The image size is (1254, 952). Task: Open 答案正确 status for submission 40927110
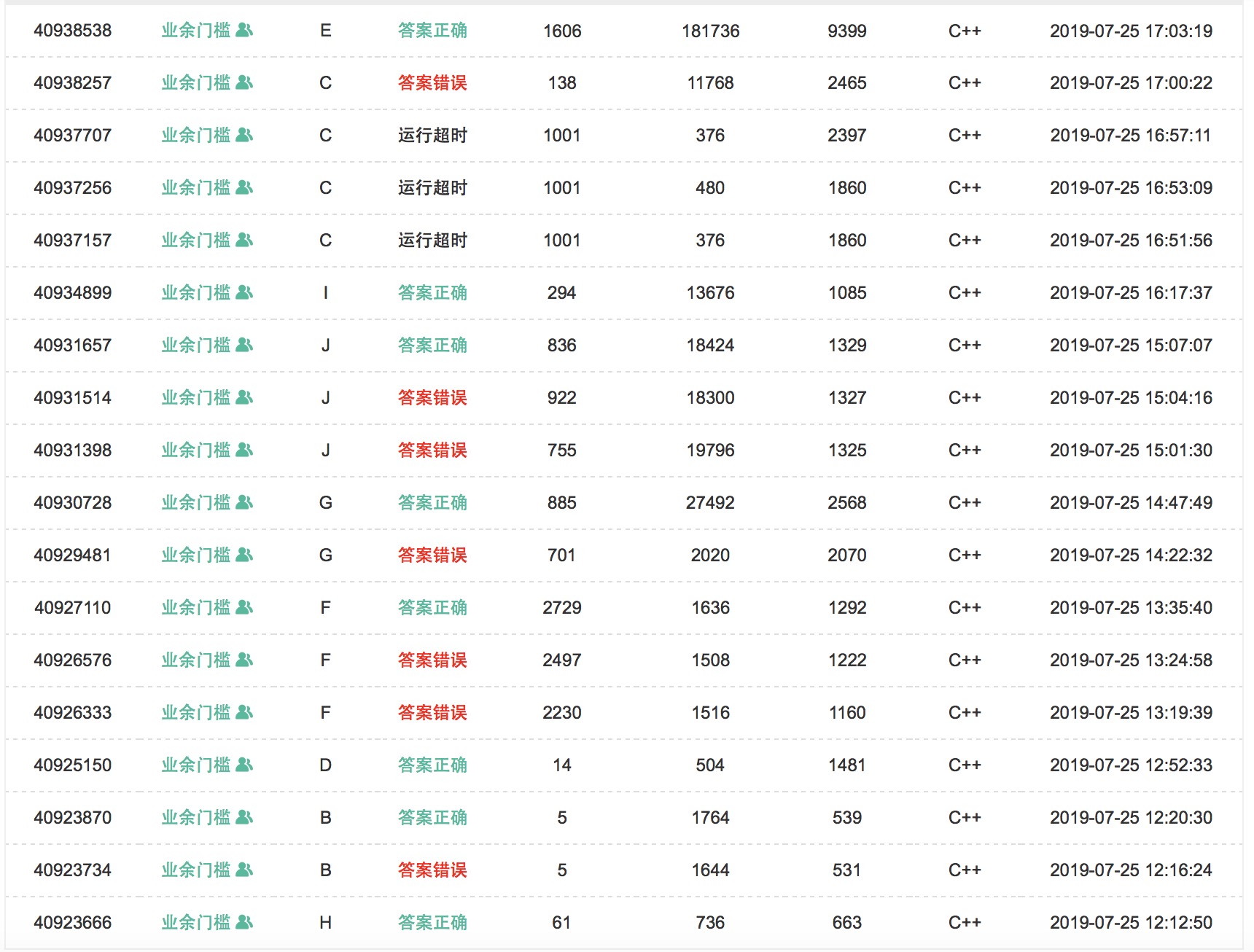pyautogui.click(x=432, y=608)
